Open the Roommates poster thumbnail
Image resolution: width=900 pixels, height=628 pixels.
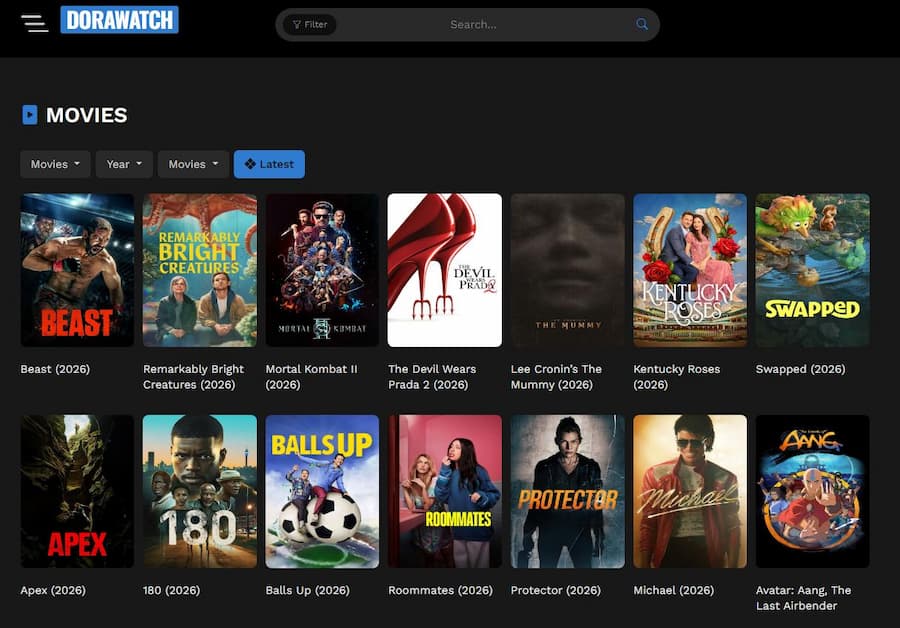click(x=445, y=491)
